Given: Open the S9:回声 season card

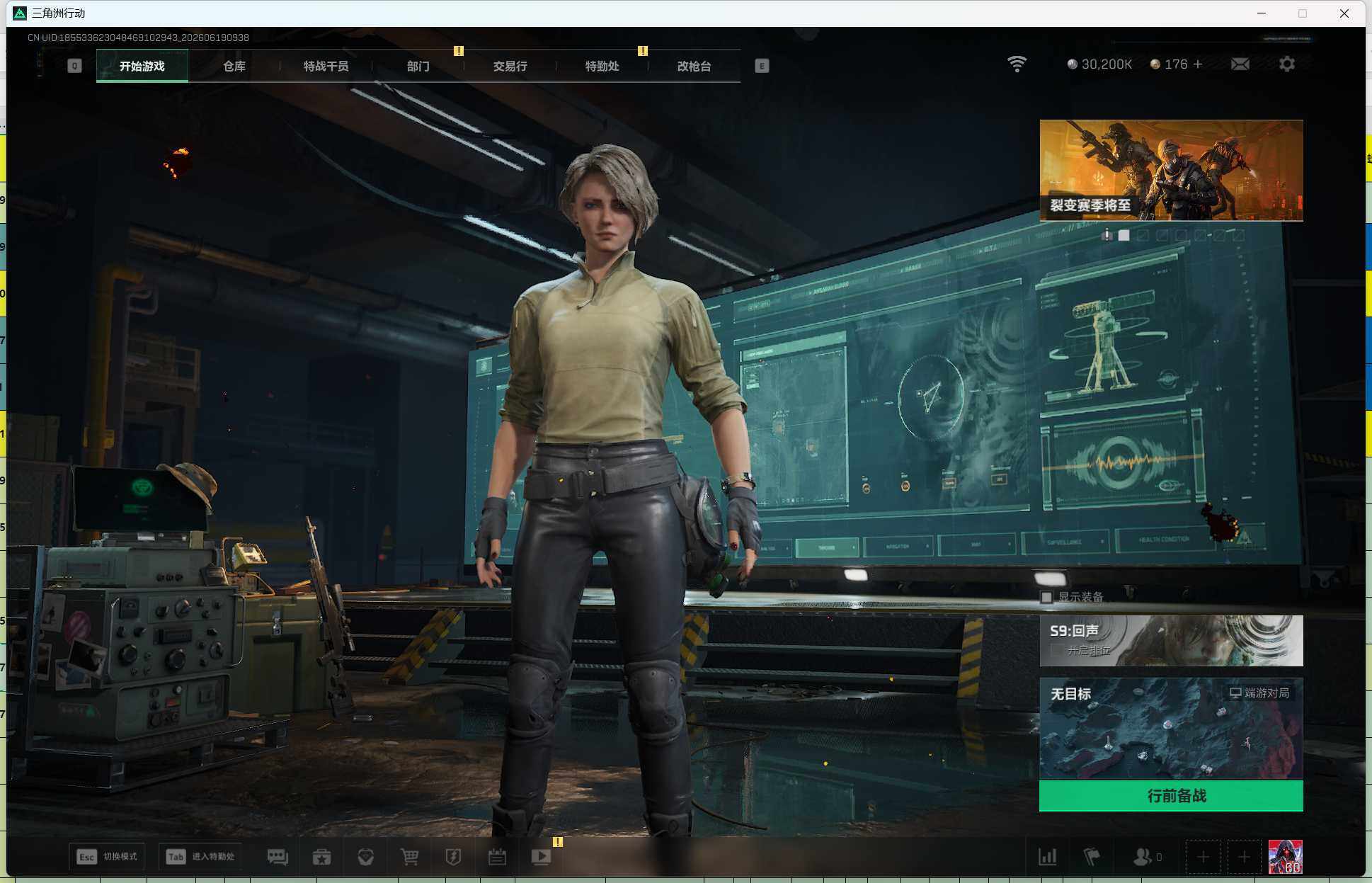Looking at the screenshot, I should pyautogui.click(x=1171, y=641).
